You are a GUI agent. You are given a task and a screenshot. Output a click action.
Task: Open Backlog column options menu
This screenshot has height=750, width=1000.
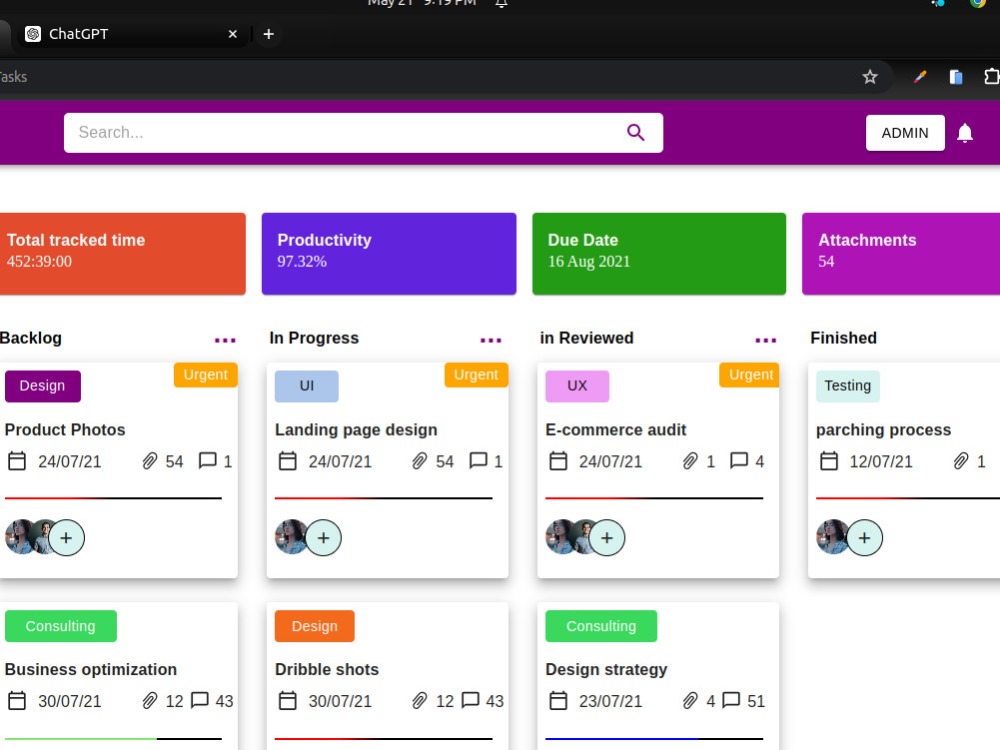(x=224, y=340)
